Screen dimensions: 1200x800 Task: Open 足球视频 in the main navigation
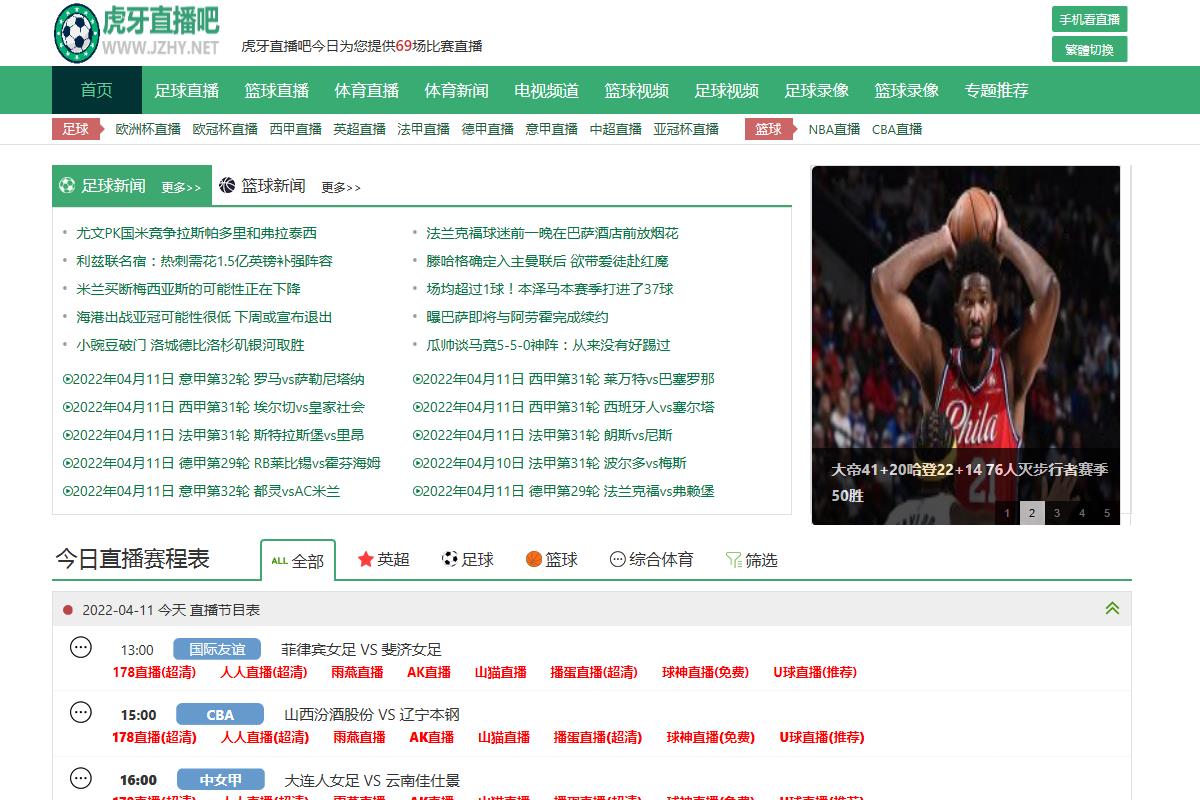[727, 90]
